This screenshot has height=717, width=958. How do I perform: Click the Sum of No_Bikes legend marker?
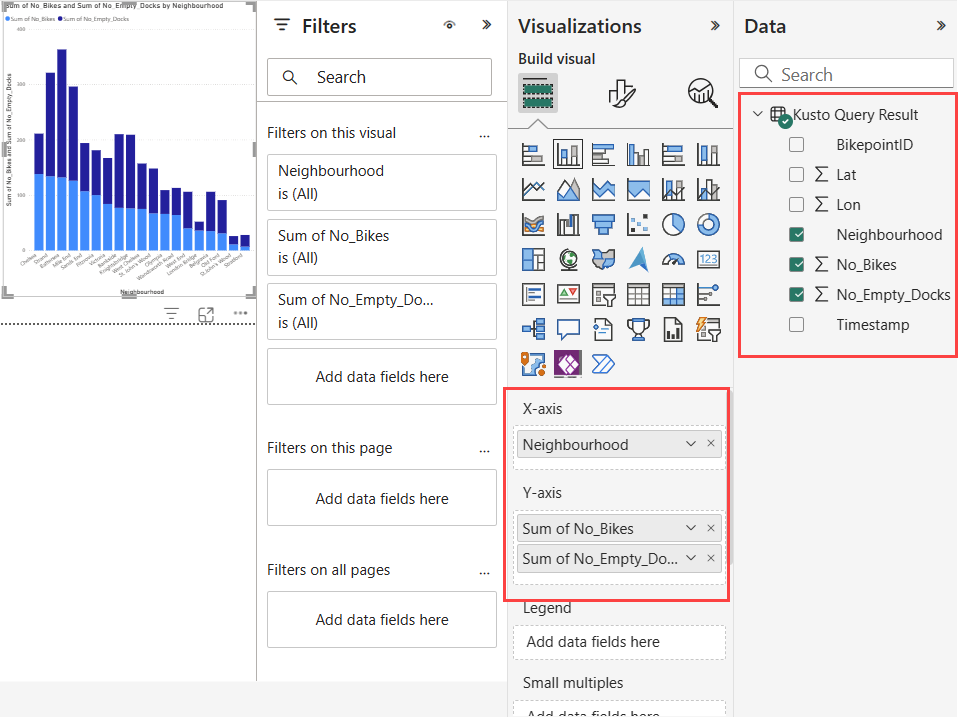pyautogui.click(x=7, y=19)
